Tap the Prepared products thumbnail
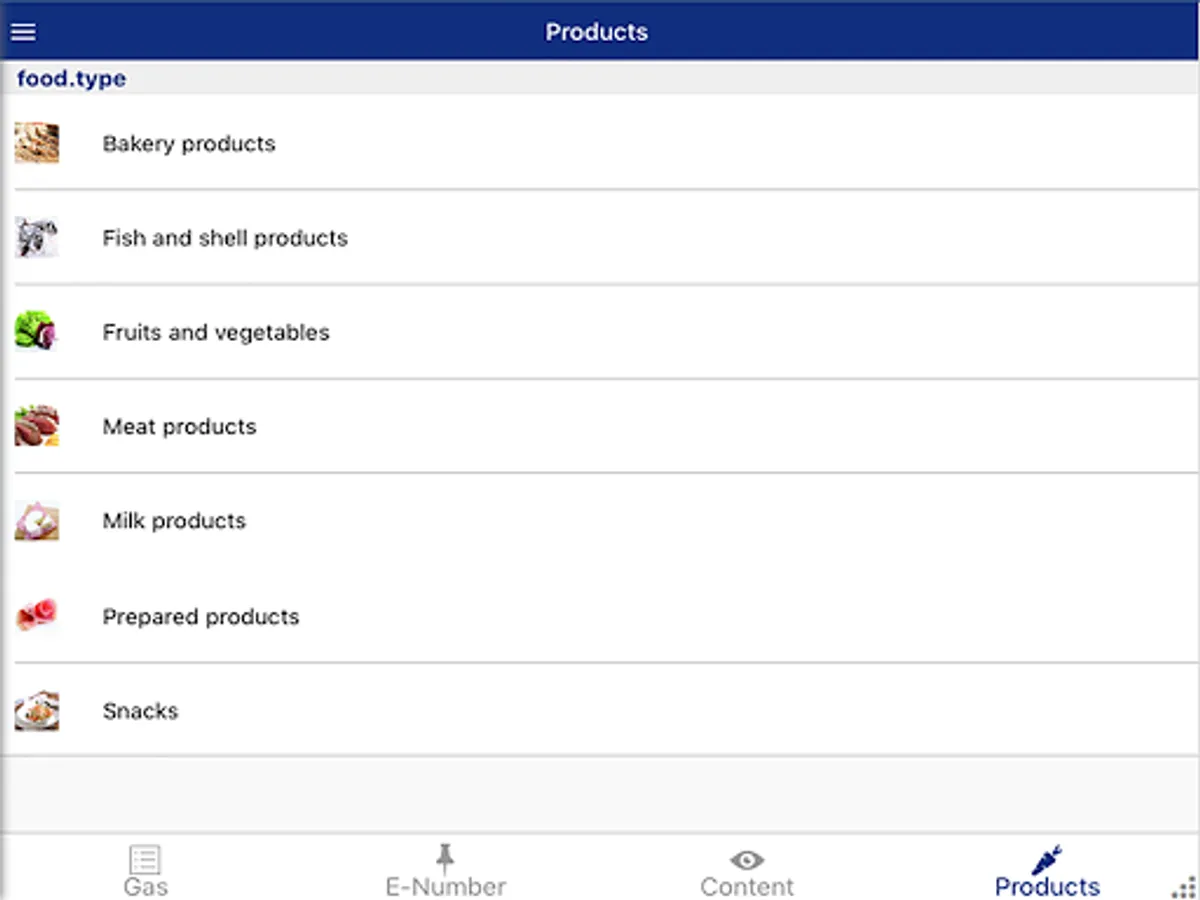This screenshot has height=900, width=1200. [x=37, y=616]
